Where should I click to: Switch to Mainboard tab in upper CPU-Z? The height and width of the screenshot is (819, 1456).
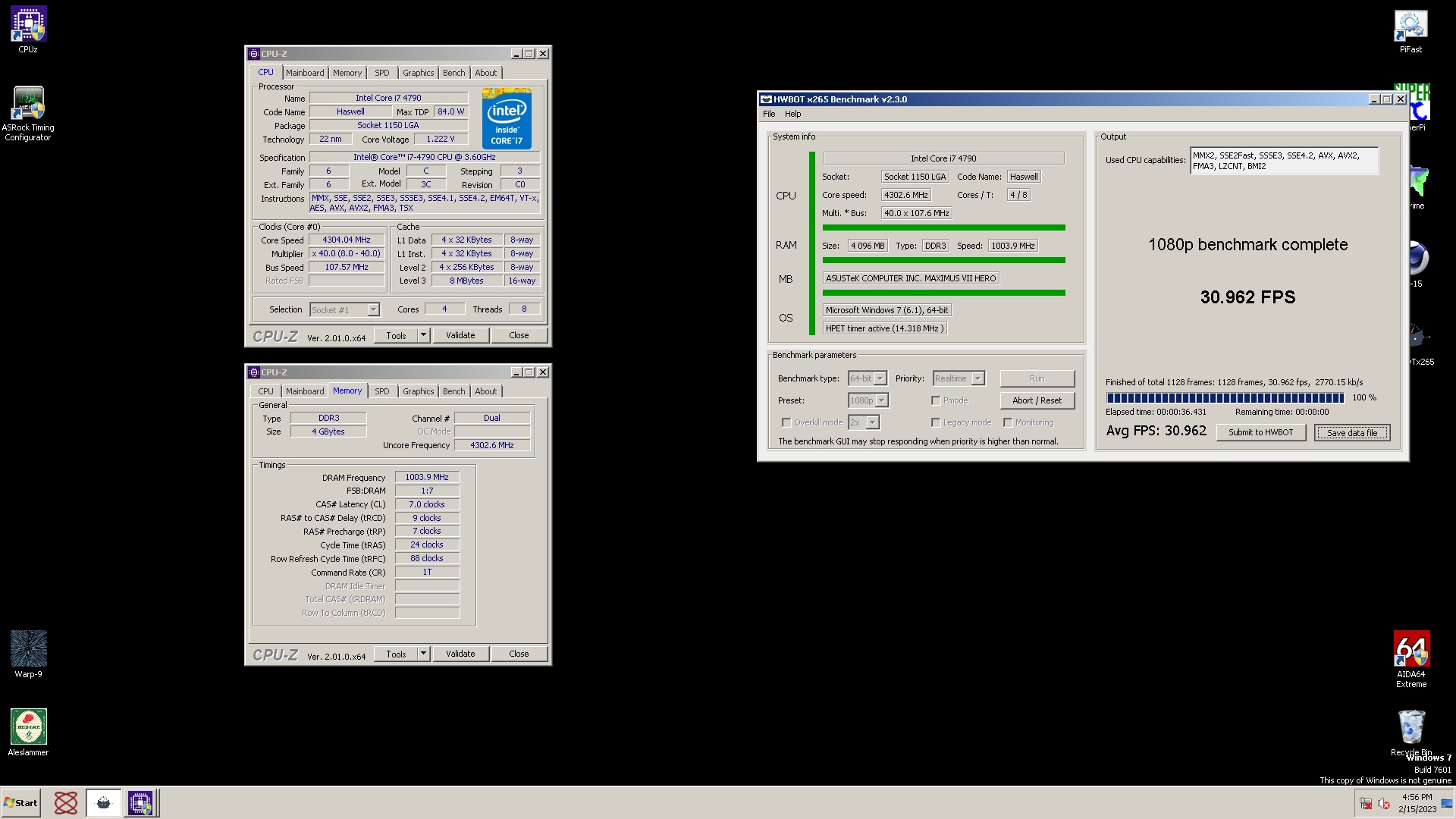(305, 73)
